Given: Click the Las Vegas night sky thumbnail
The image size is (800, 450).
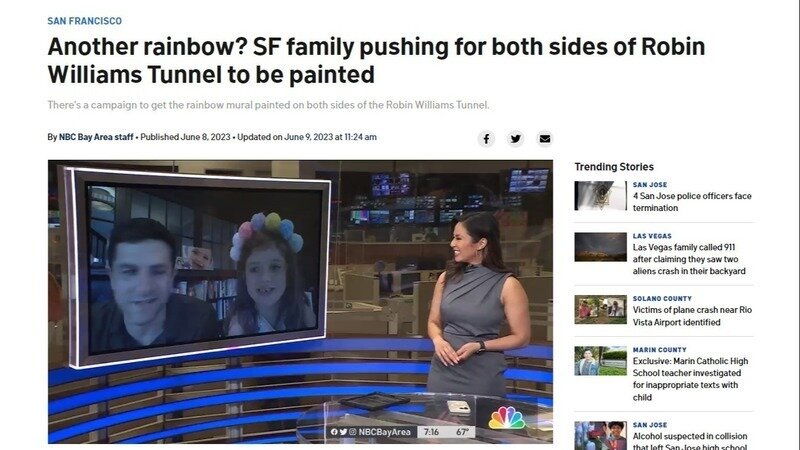Looking at the screenshot, I should [601, 247].
